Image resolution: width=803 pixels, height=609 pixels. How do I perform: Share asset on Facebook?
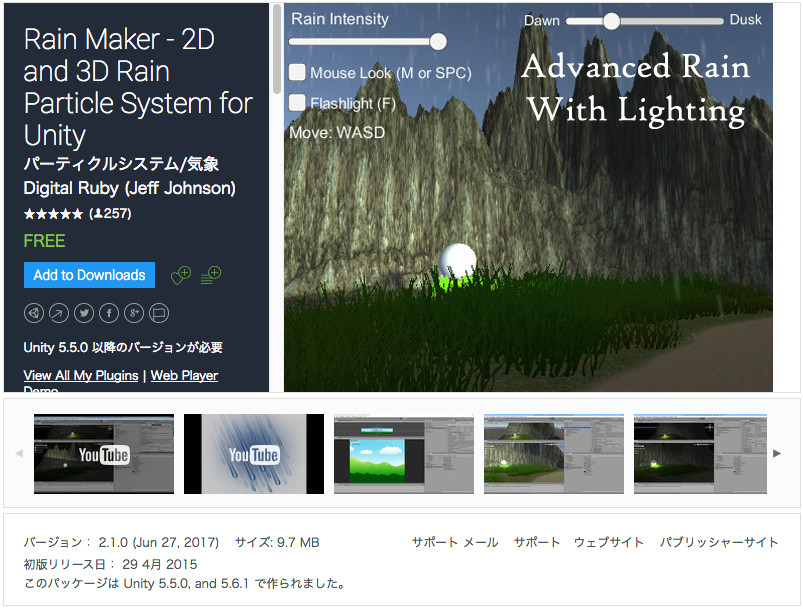109,313
